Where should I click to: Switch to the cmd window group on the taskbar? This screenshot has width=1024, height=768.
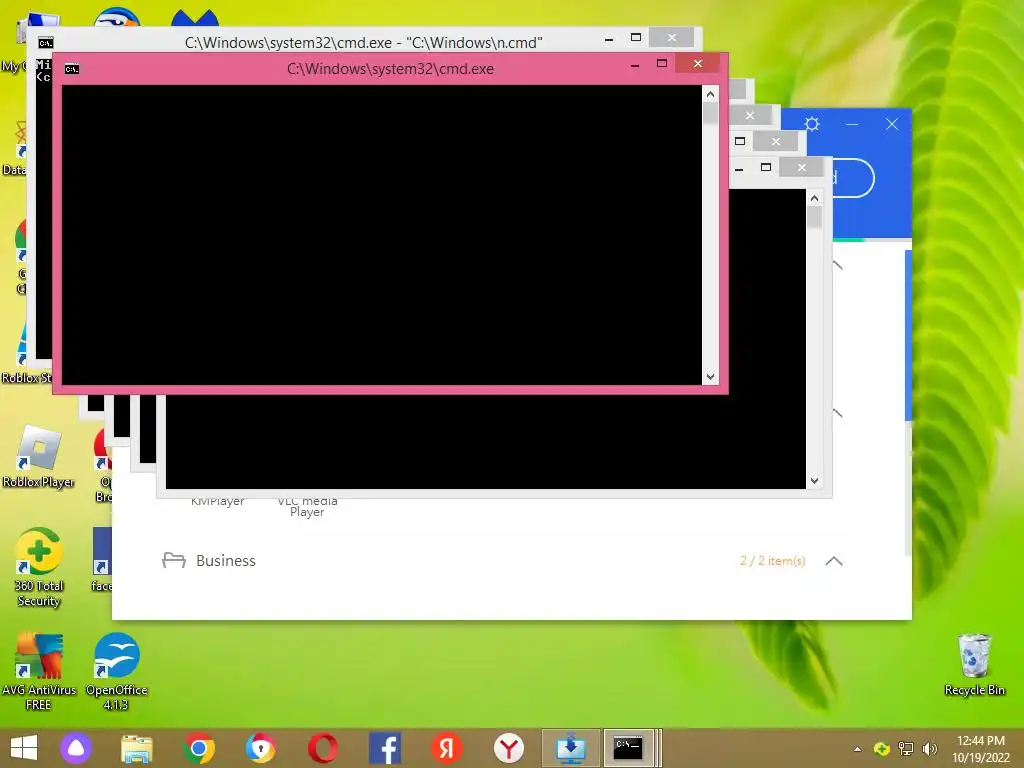(x=632, y=748)
